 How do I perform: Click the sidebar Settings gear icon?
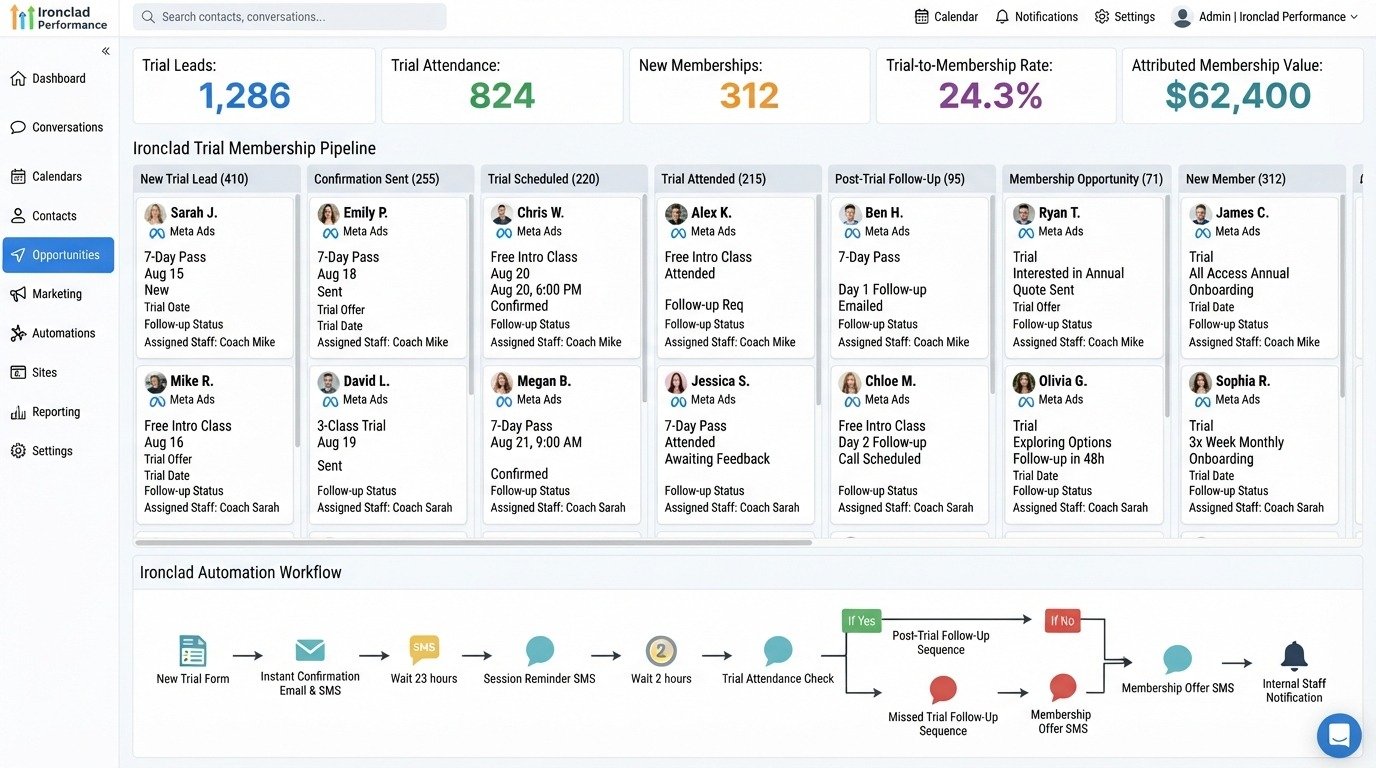(x=18, y=451)
